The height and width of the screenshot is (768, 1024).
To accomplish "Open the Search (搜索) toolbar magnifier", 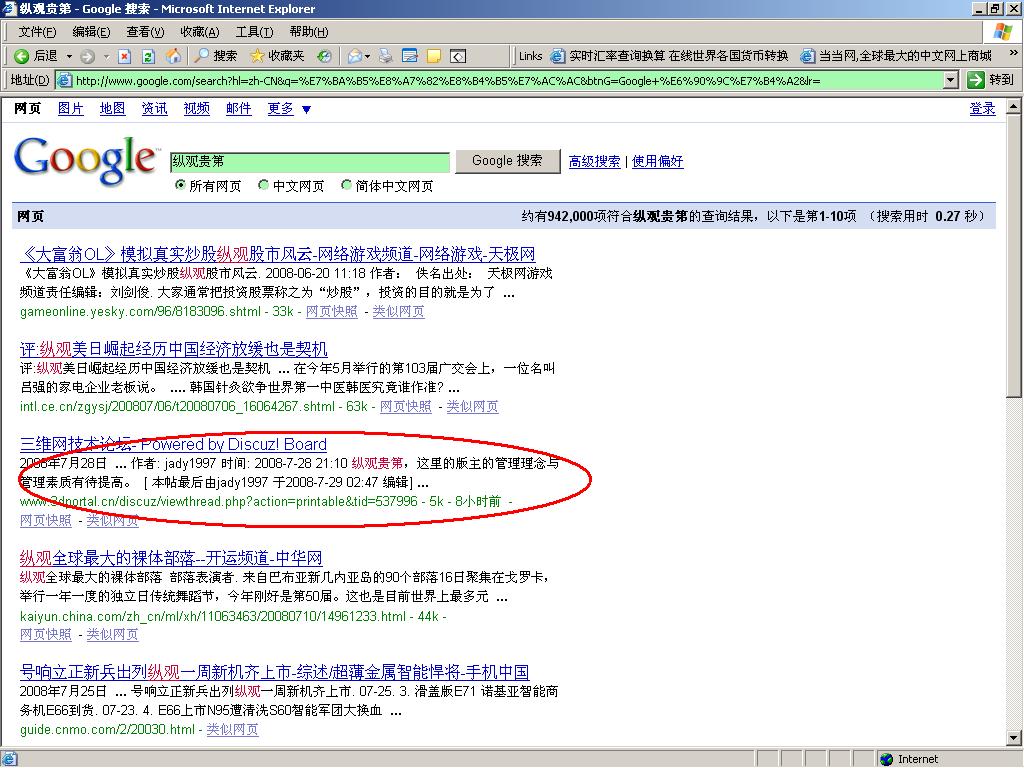I will pos(216,56).
